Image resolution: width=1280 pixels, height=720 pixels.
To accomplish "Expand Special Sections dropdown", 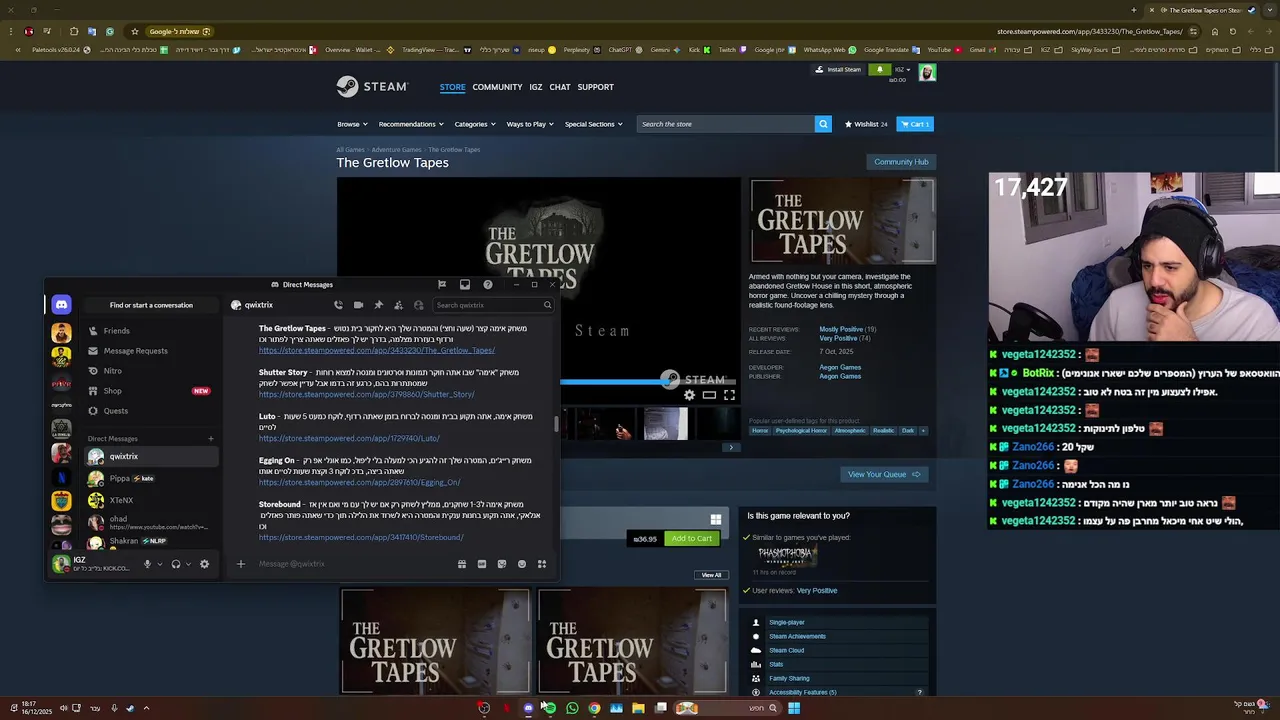I will pyautogui.click(x=594, y=124).
